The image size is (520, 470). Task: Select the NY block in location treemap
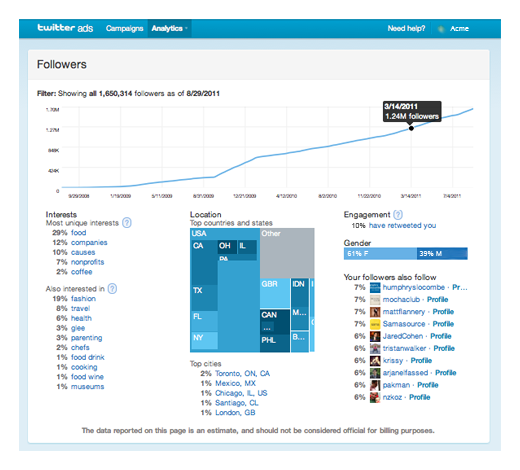(x=204, y=340)
